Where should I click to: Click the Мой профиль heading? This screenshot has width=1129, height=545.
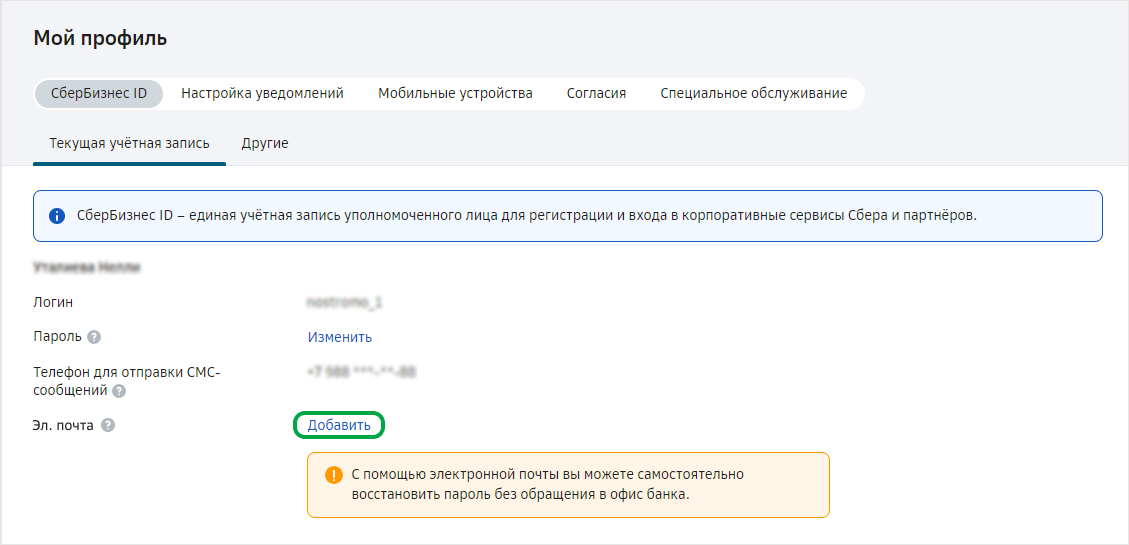[x=100, y=39]
